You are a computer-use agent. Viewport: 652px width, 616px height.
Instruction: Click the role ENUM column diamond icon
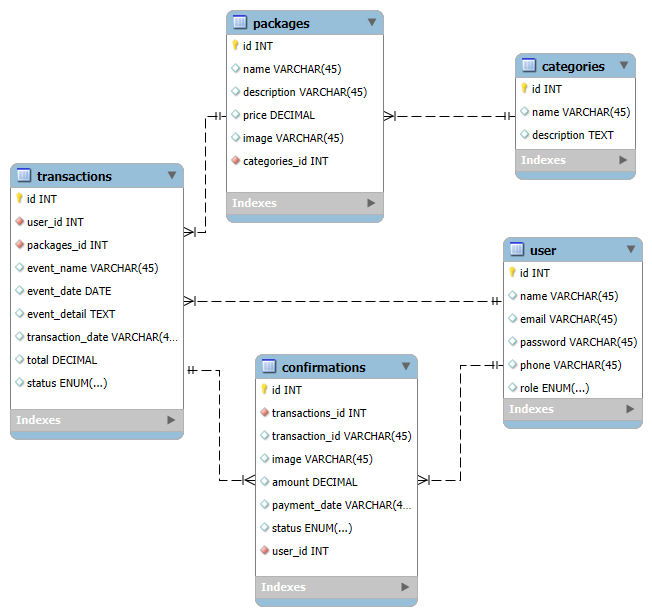point(513,387)
